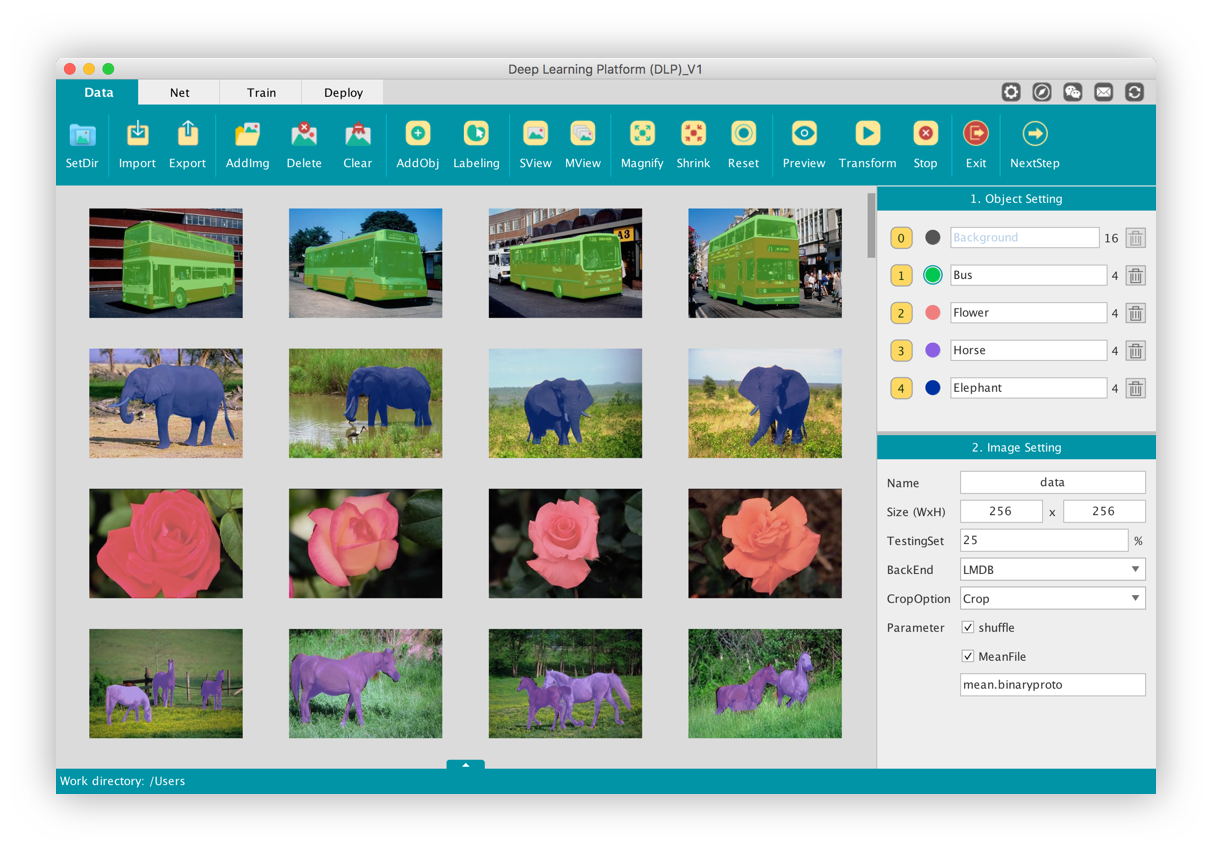Click the AddObj toolbar icon
Viewport: 1210px width, 850px height.
coord(417,134)
